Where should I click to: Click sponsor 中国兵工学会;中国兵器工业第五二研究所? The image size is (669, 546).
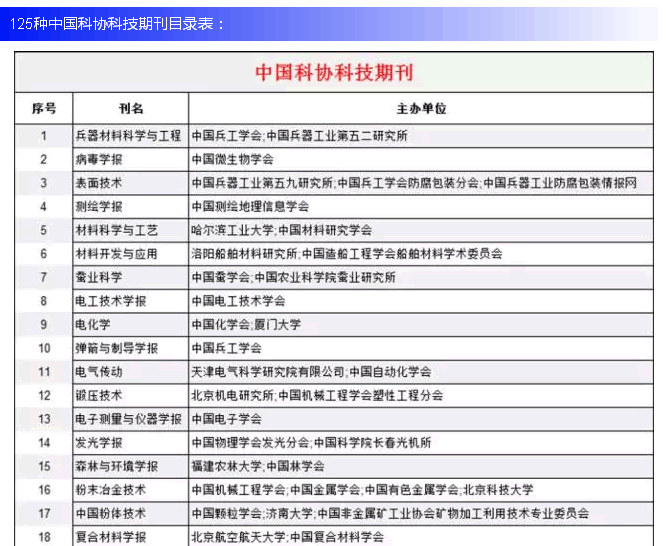(300, 136)
